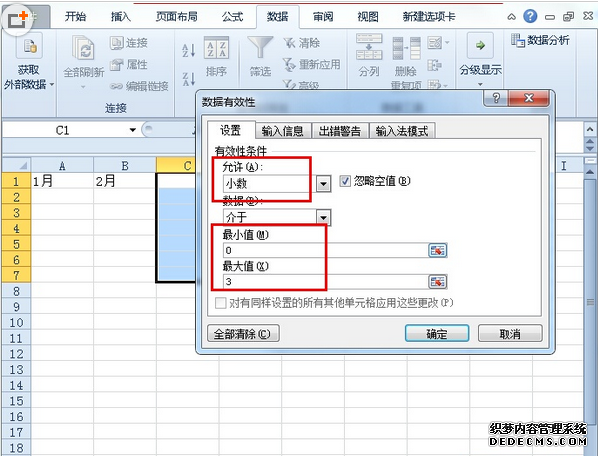Expand Data Validation dropdown arrow
This screenshot has height=456, width=598.
click(447, 42)
